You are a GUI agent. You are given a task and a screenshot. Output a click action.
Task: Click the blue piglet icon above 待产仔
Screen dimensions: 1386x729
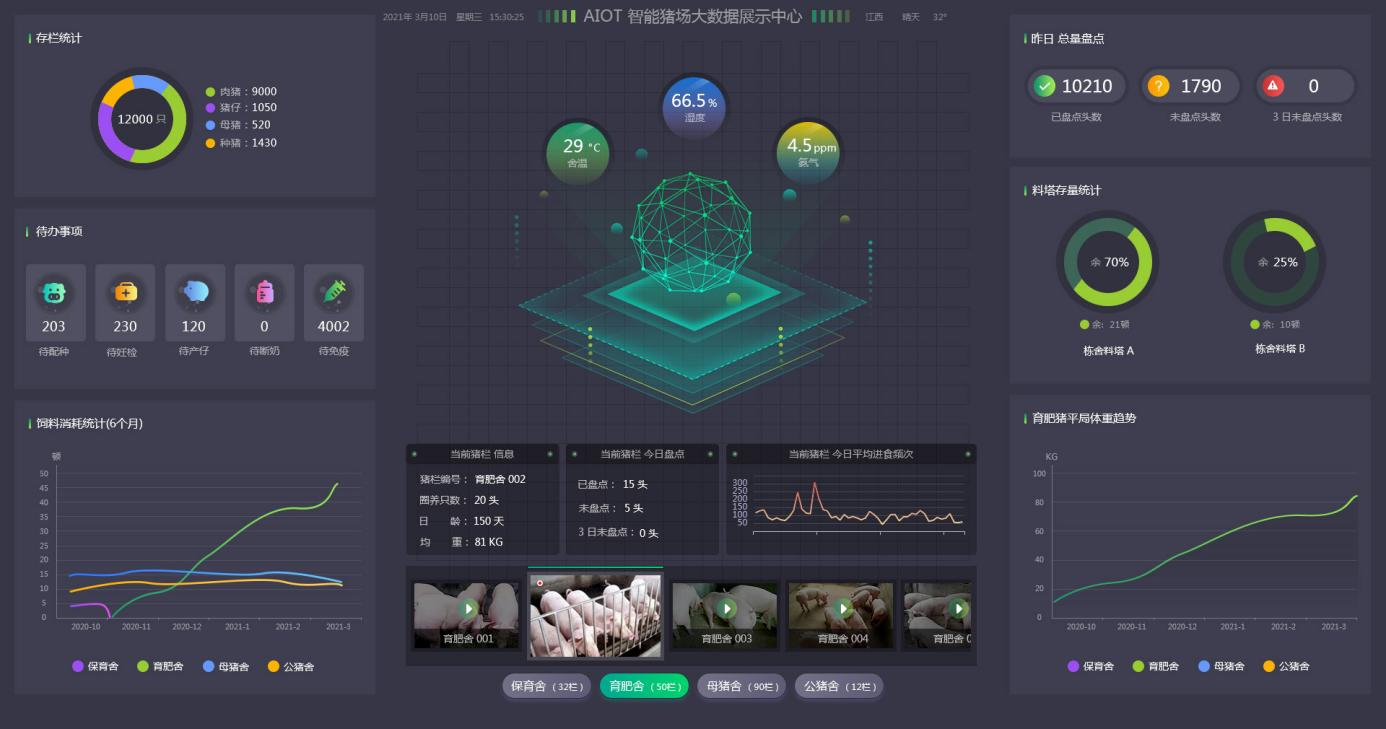[195, 292]
